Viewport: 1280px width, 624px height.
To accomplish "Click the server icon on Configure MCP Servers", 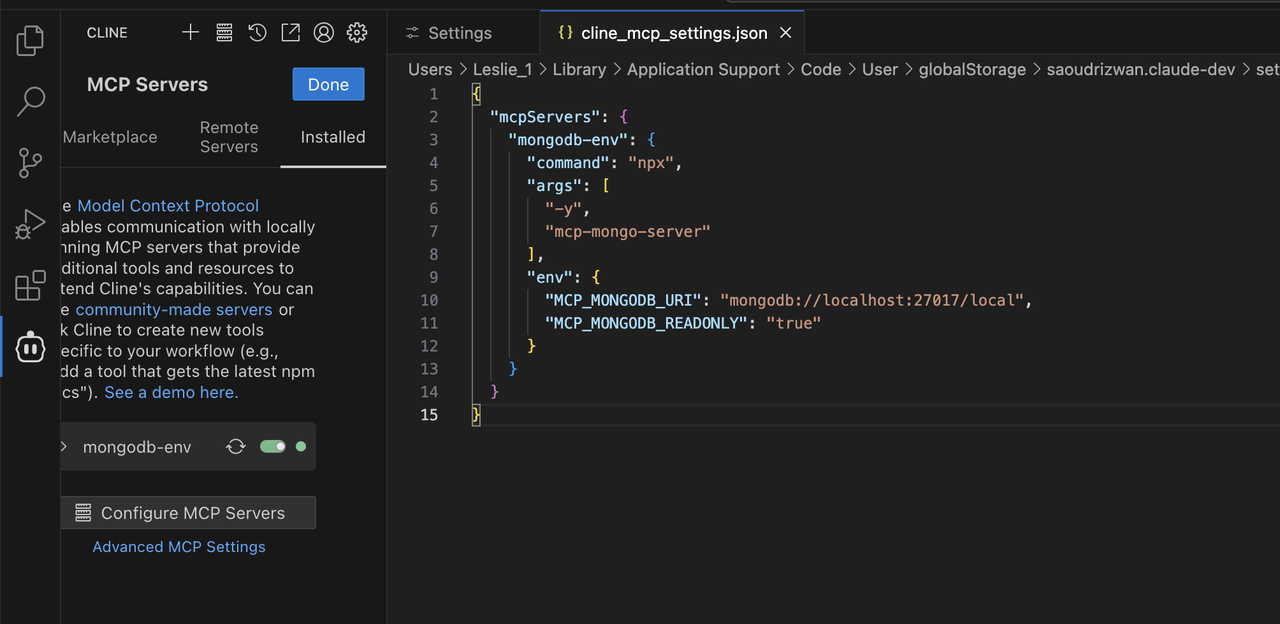I will point(83,513).
